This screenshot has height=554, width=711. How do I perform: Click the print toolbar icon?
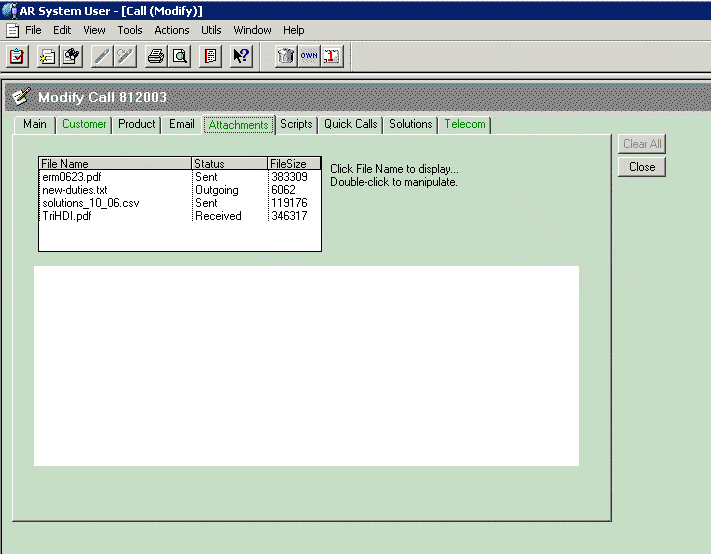[x=155, y=57]
